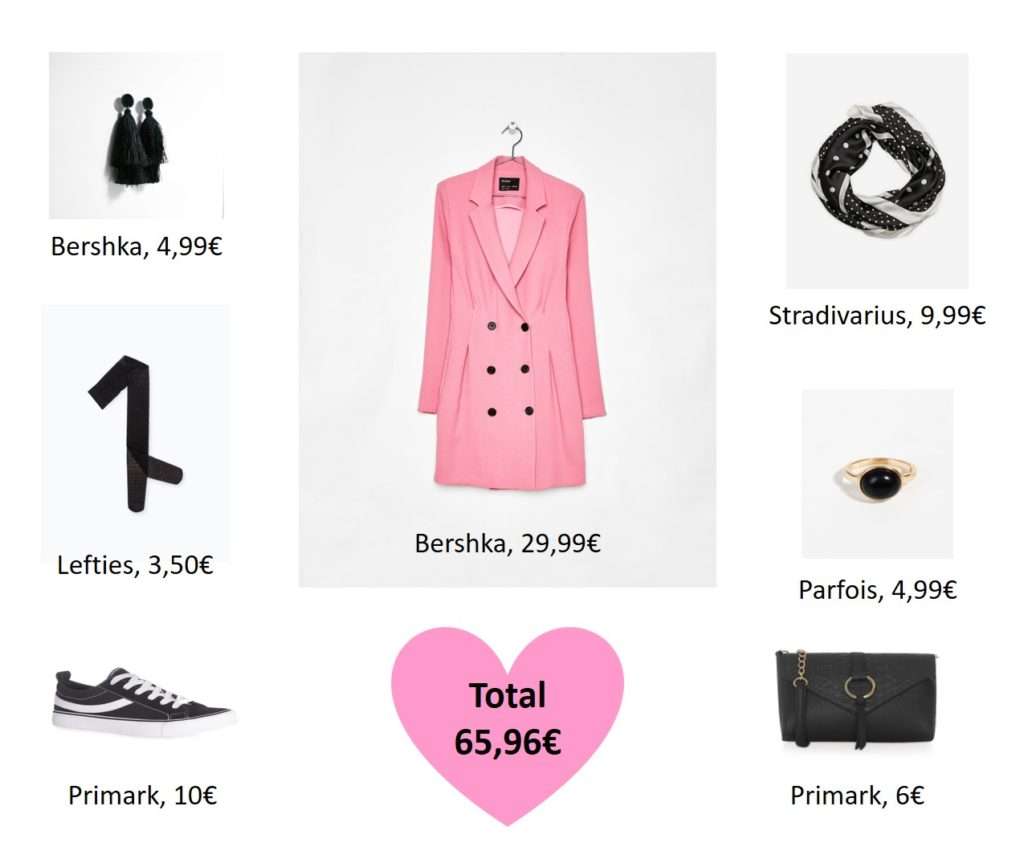Select the Bershka, 29,99€ label
This screenshot has width=1024, height=867.
507,544
